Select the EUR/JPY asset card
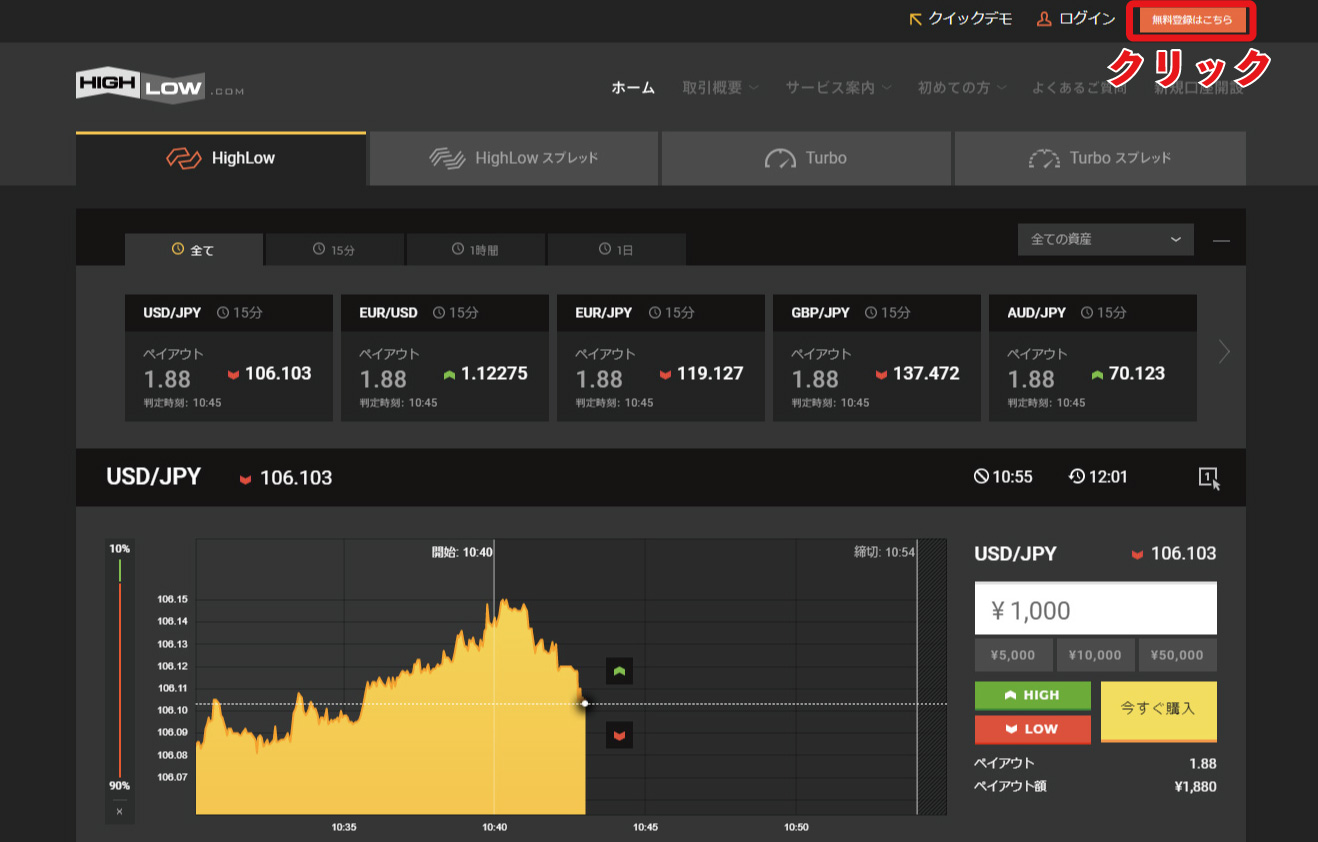Image resolution: width=1318 pixels, height=842 pixels. click(661, 358)
